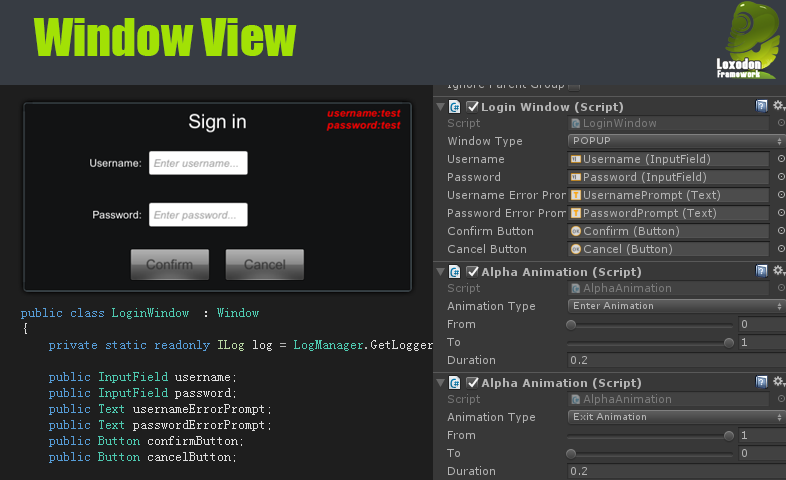Screen dimensions: 786x480
Task: Click the Username InputField type icon
Action: [576, 159]
